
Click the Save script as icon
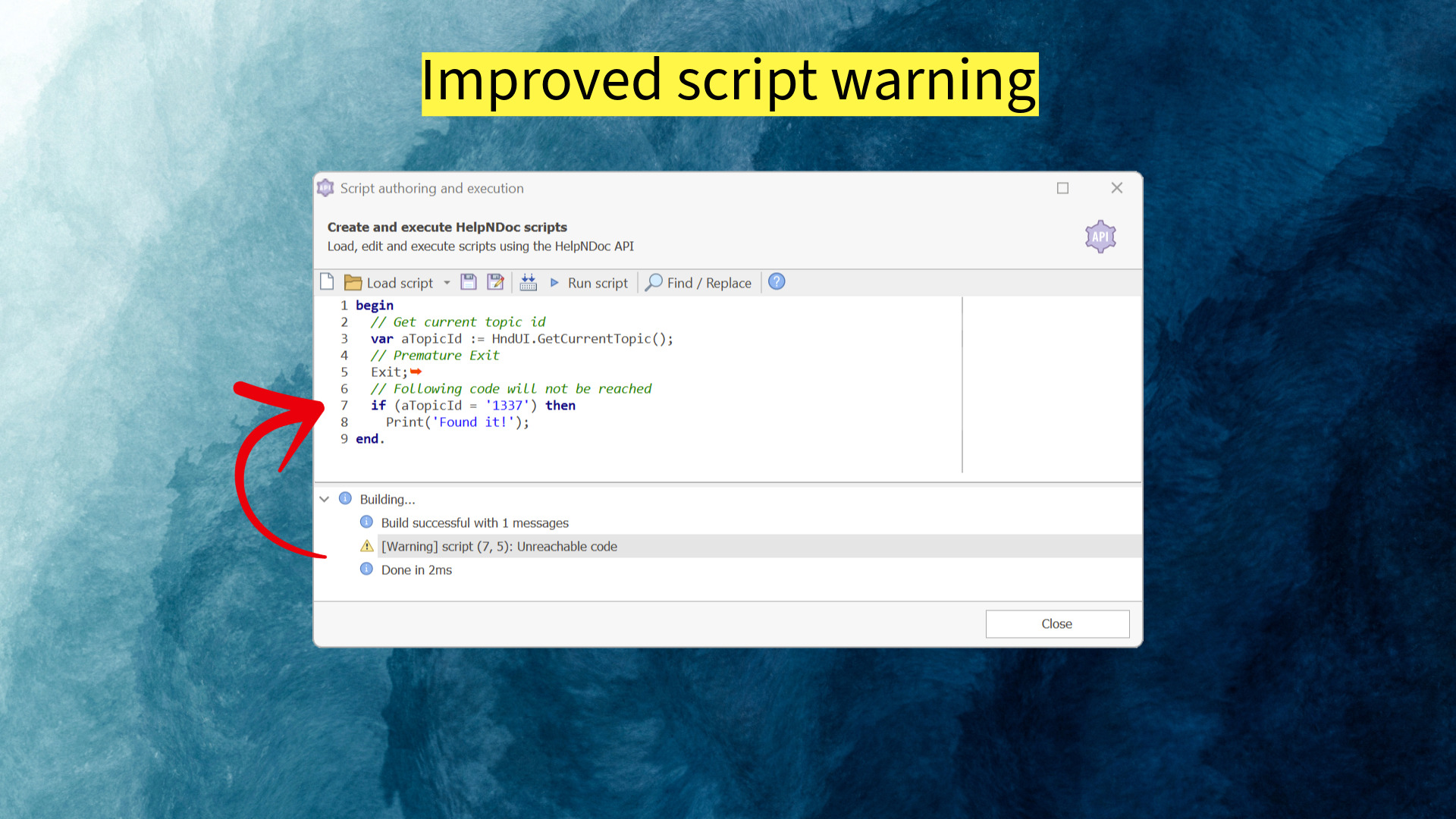coord(495,282)
